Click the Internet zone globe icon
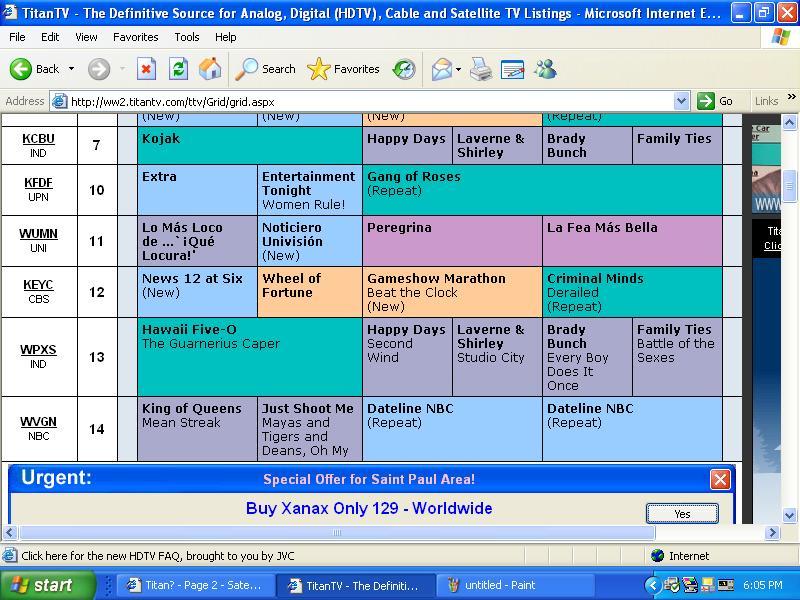 [x=658, y=556]
